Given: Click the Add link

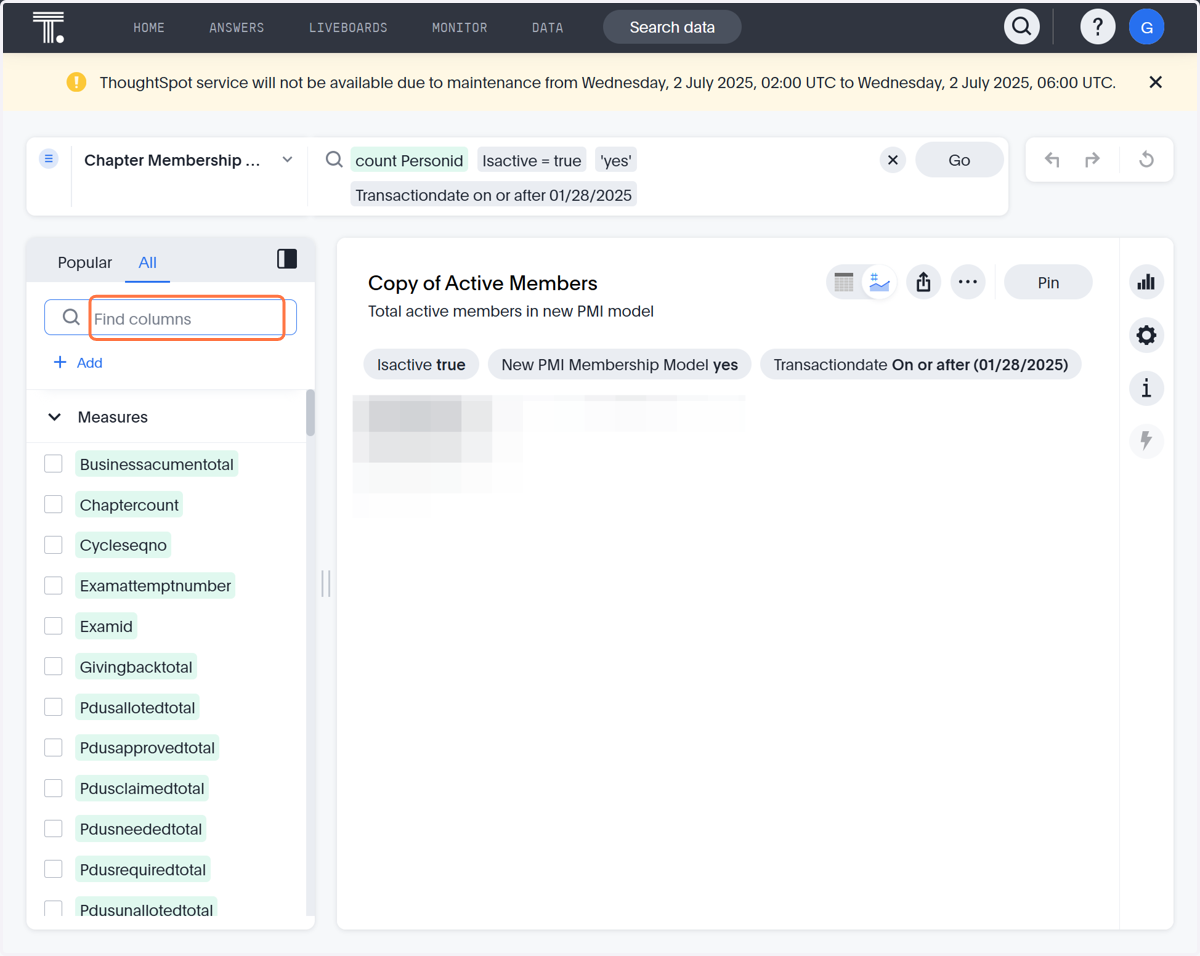Looking at the screenshot, I should pos(90,362).
